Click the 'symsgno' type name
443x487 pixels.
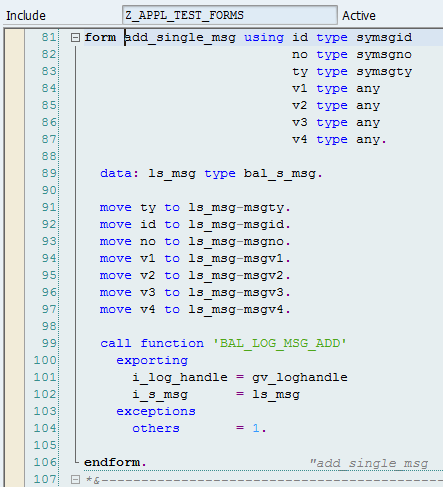pos(384,55)
